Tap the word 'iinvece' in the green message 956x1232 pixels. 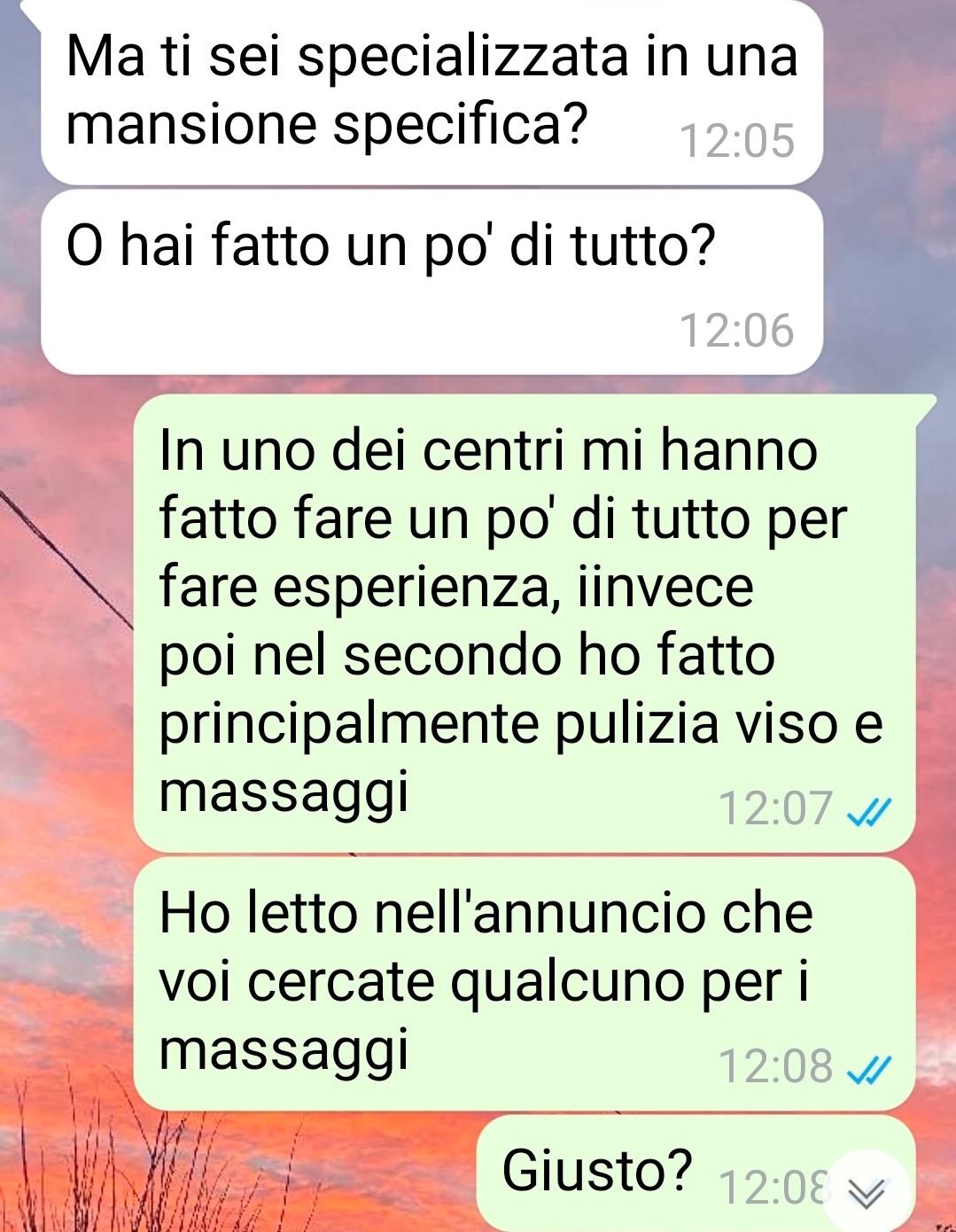point(665,587)
